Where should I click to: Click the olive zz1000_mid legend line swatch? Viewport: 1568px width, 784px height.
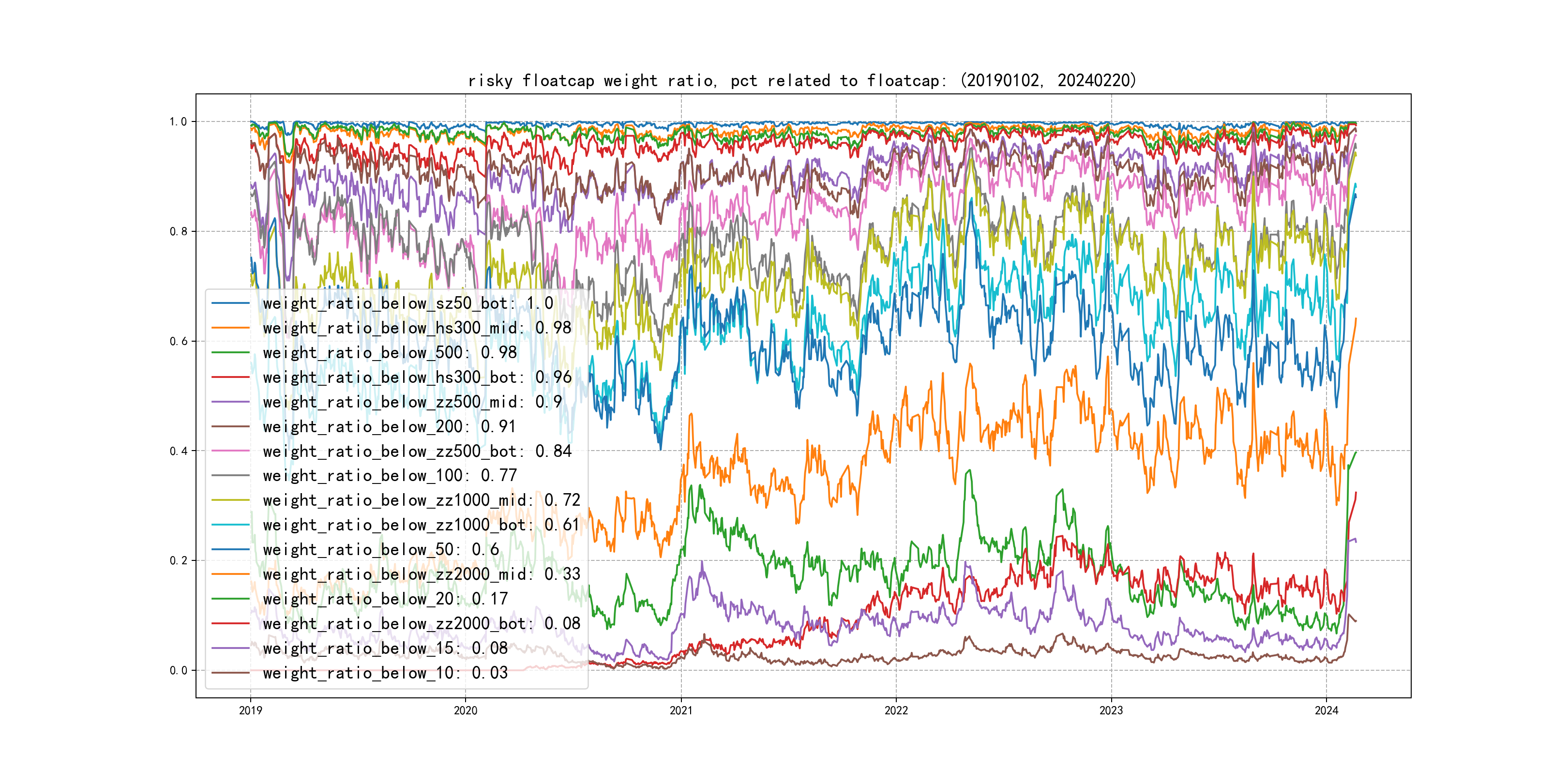click(230, 500)
